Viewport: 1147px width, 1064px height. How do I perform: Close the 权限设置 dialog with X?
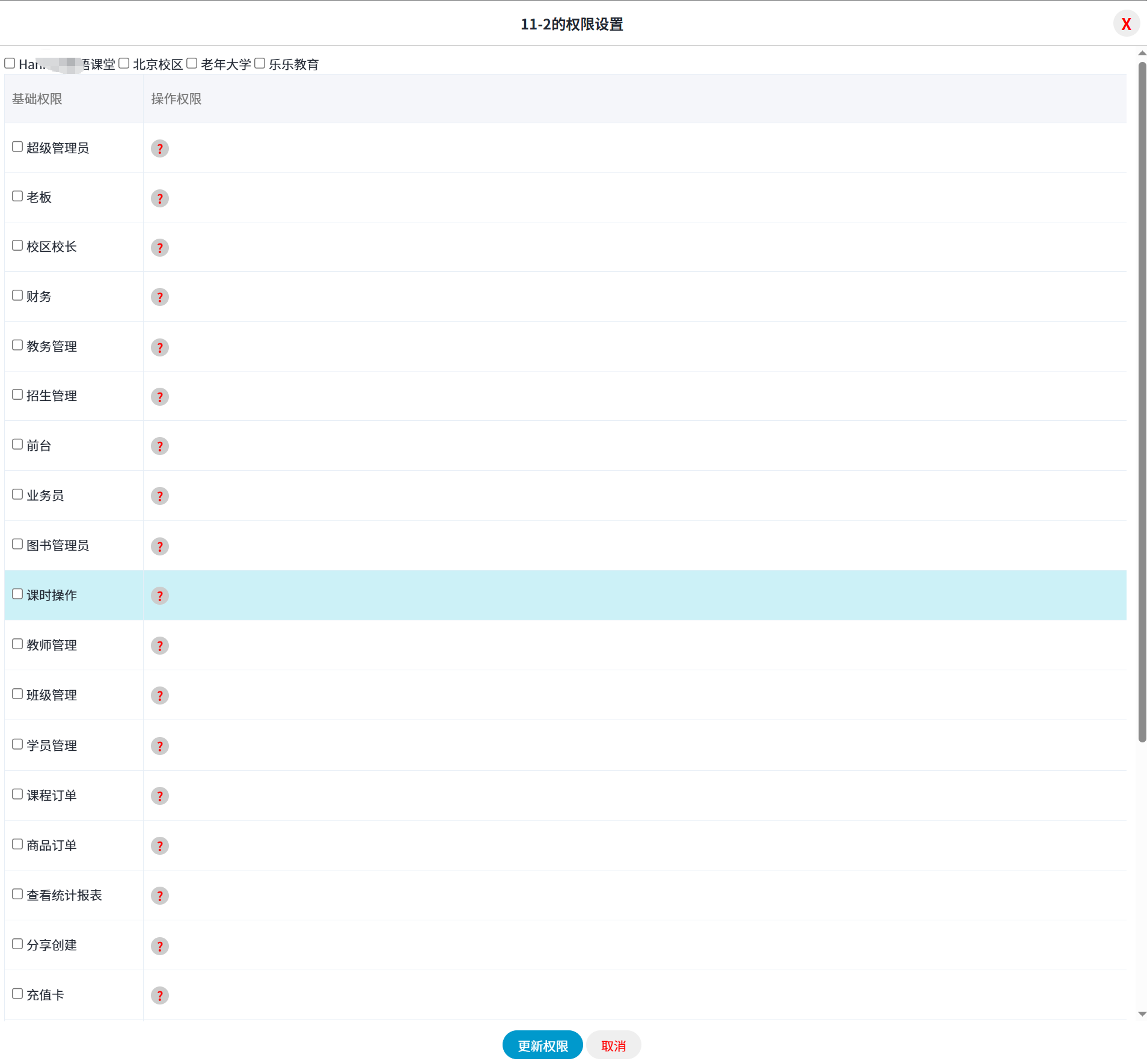tap(1126, 24)
